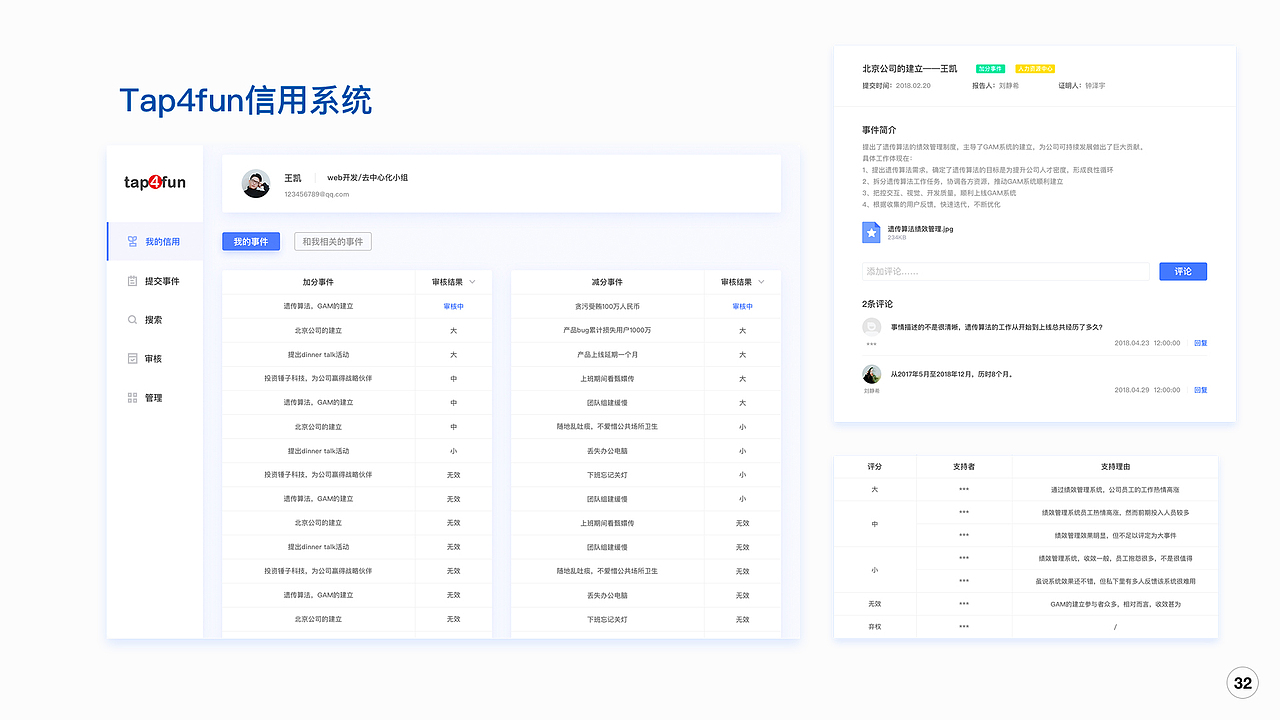
Task: Click submit date 2018.02.20
Action: [x=913, y=86]
